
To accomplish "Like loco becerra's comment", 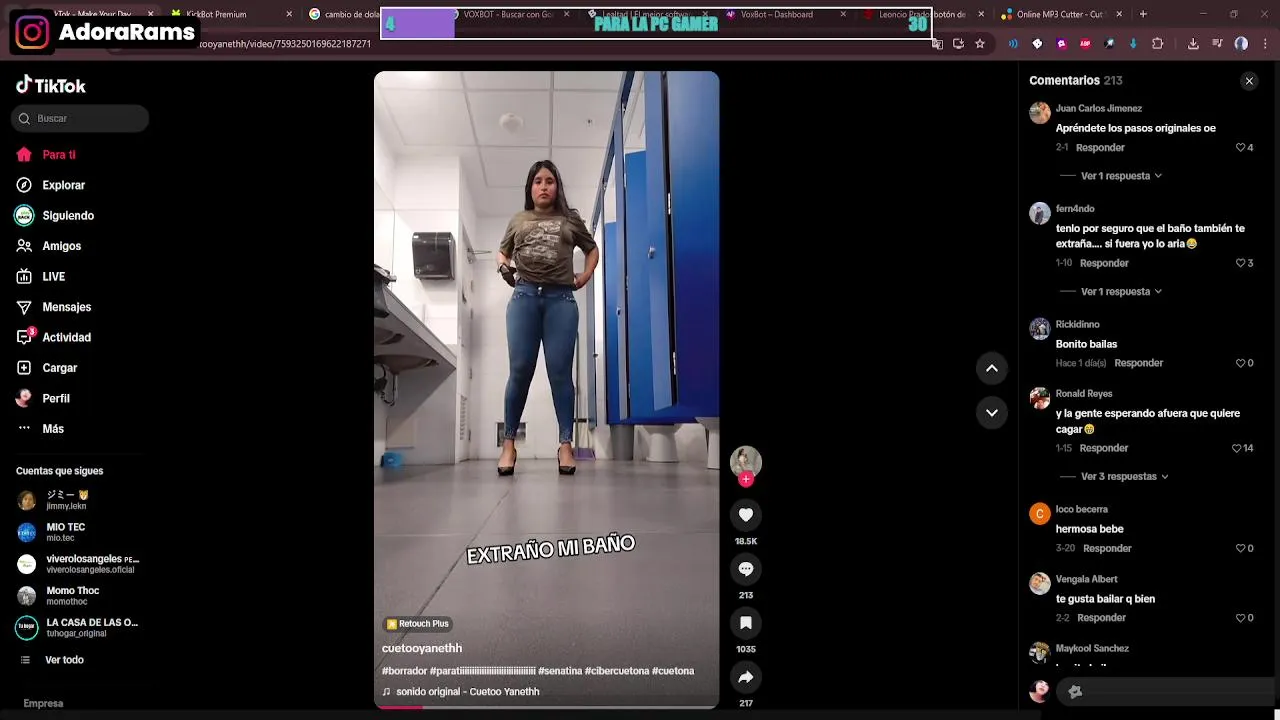I will tap(1240, 548).
